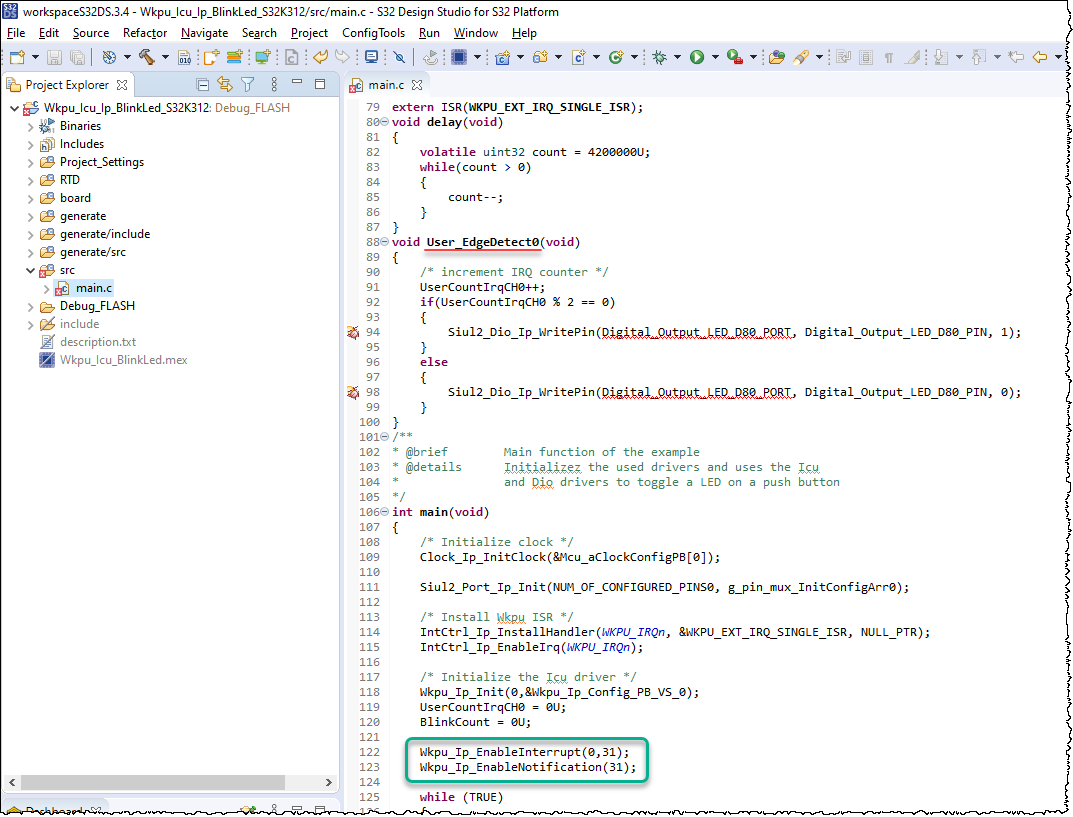Enable the Project Explorer filter funnel
This screenshot has height=817, width=1073.
click(247, 85)
